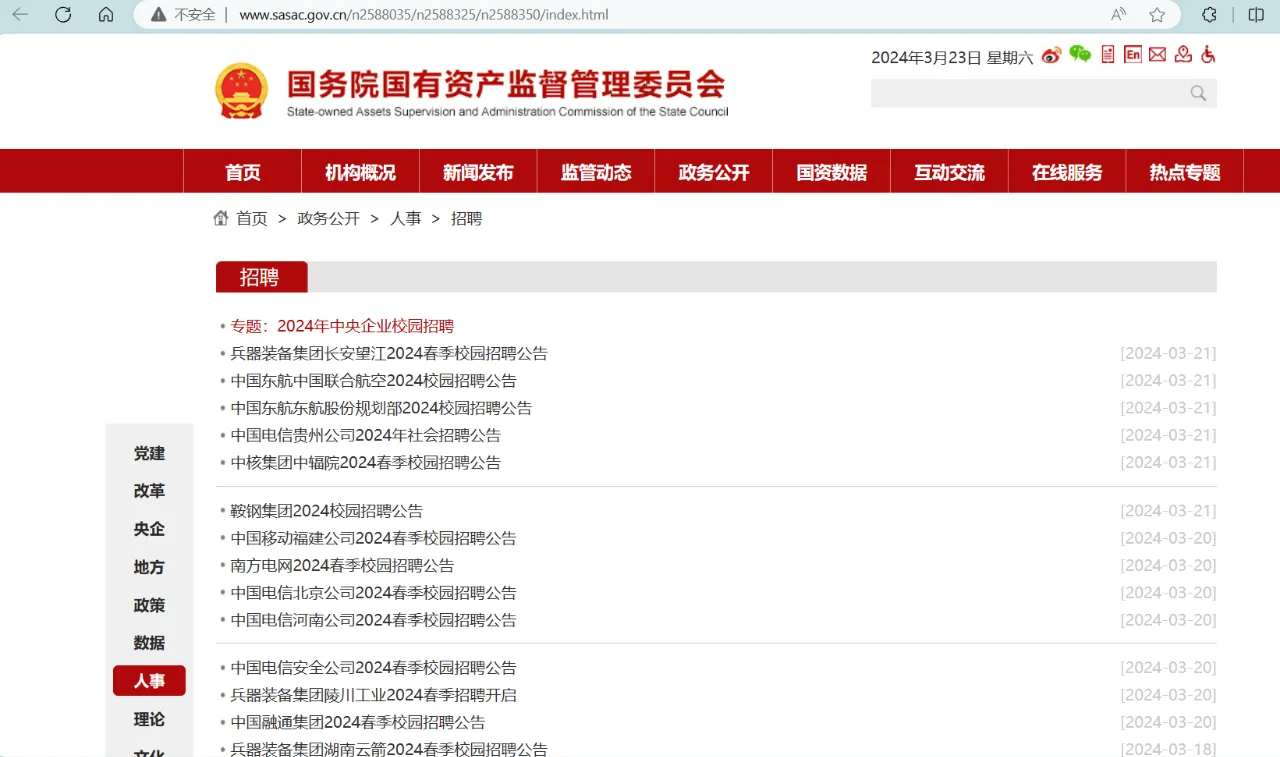1280x757 pixels.
Task: Open the red mobile page icon beside WeChat
Action: tap(1108, 55)
